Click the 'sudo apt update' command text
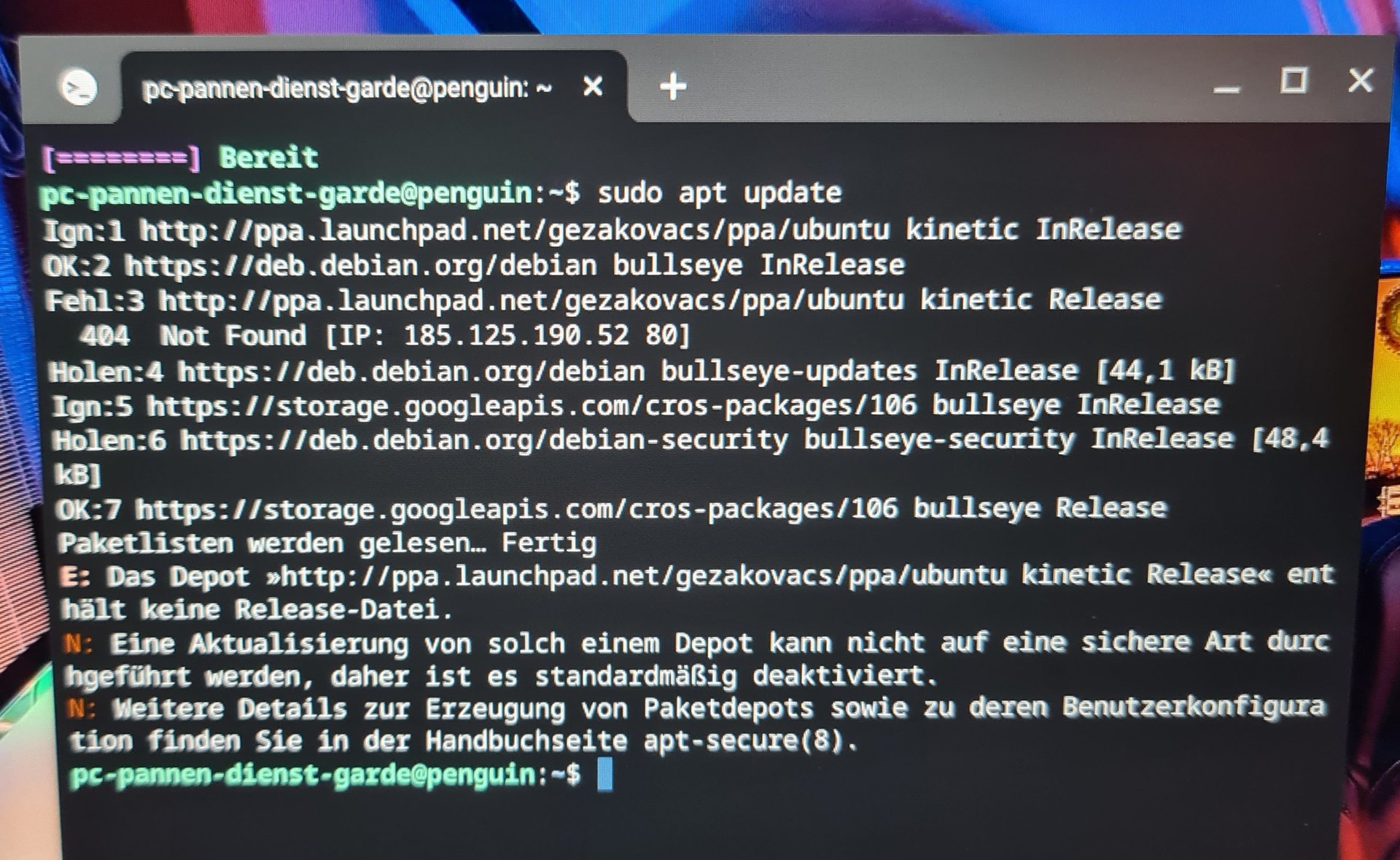Viewport: 1400px width, 860px height. pos(719,193)
